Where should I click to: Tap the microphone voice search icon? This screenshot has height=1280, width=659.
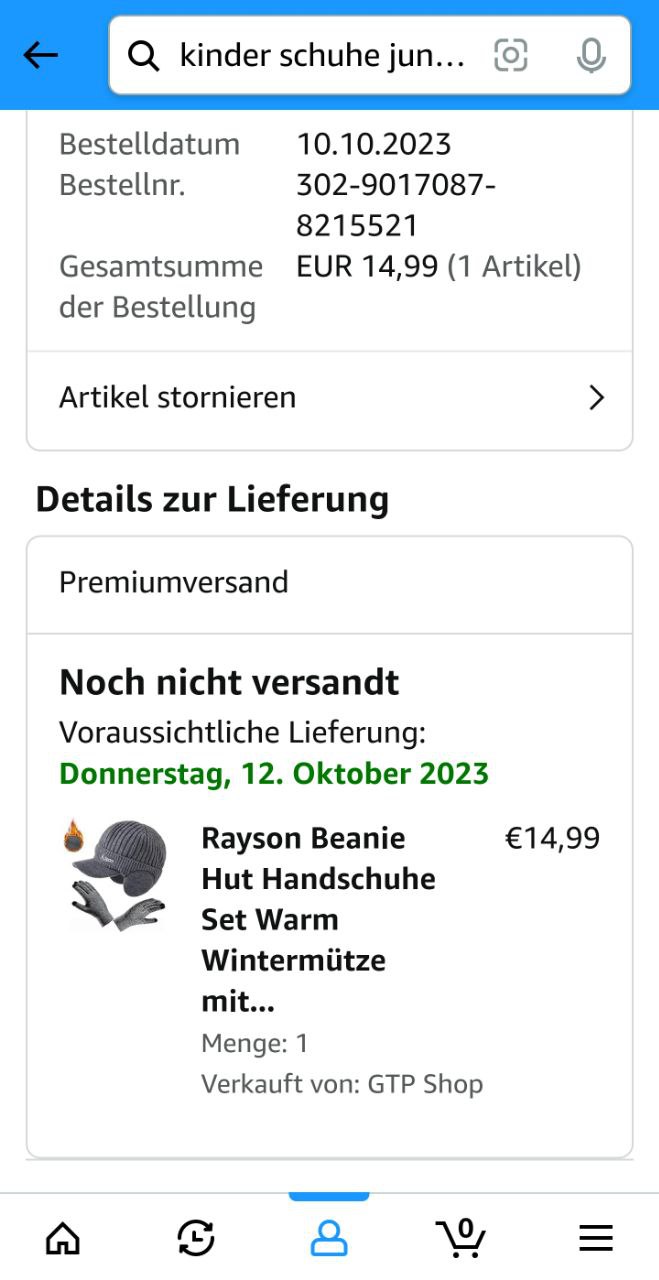point(591,56)
